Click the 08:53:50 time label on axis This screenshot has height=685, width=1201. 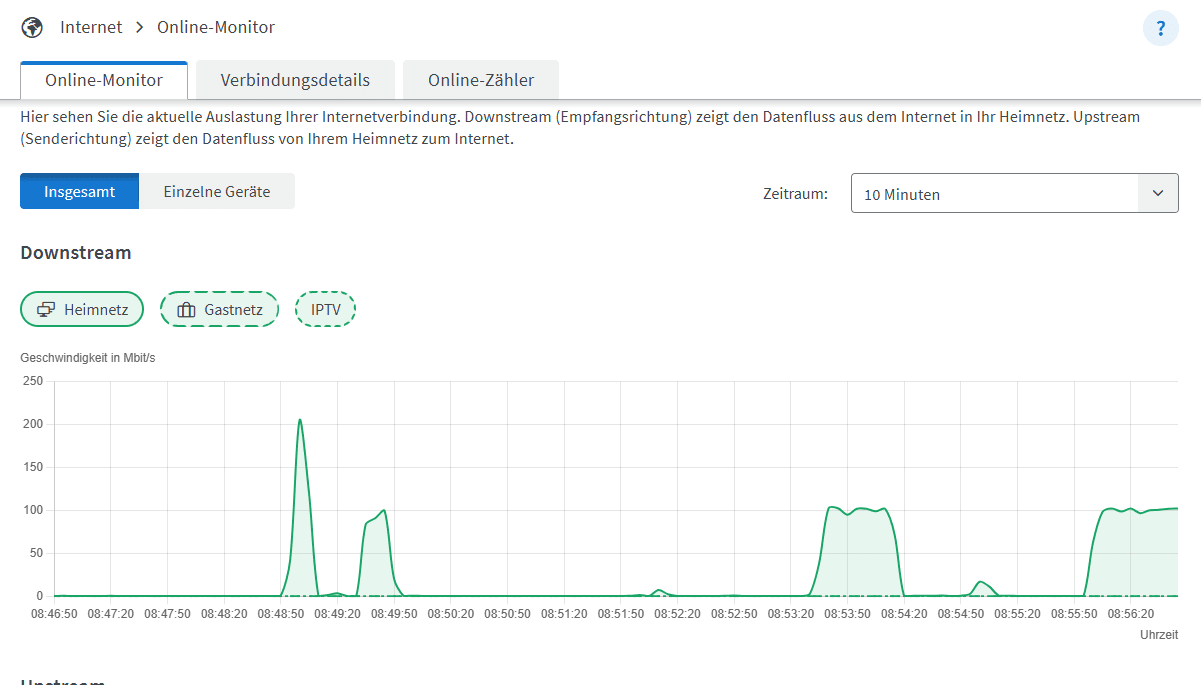click(x=847, y=613)
